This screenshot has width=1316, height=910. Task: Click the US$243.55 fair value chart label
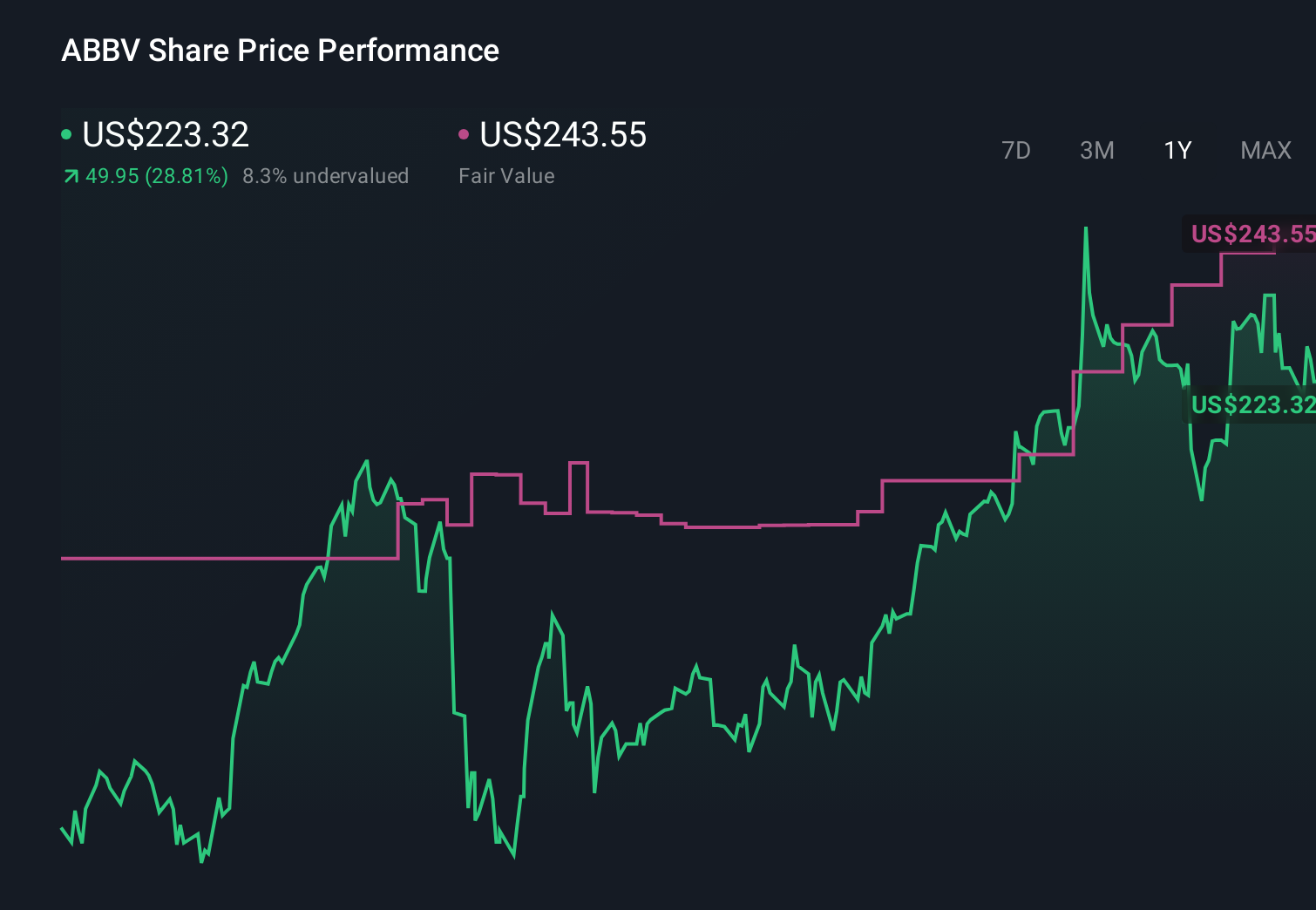click(1252, 234)
